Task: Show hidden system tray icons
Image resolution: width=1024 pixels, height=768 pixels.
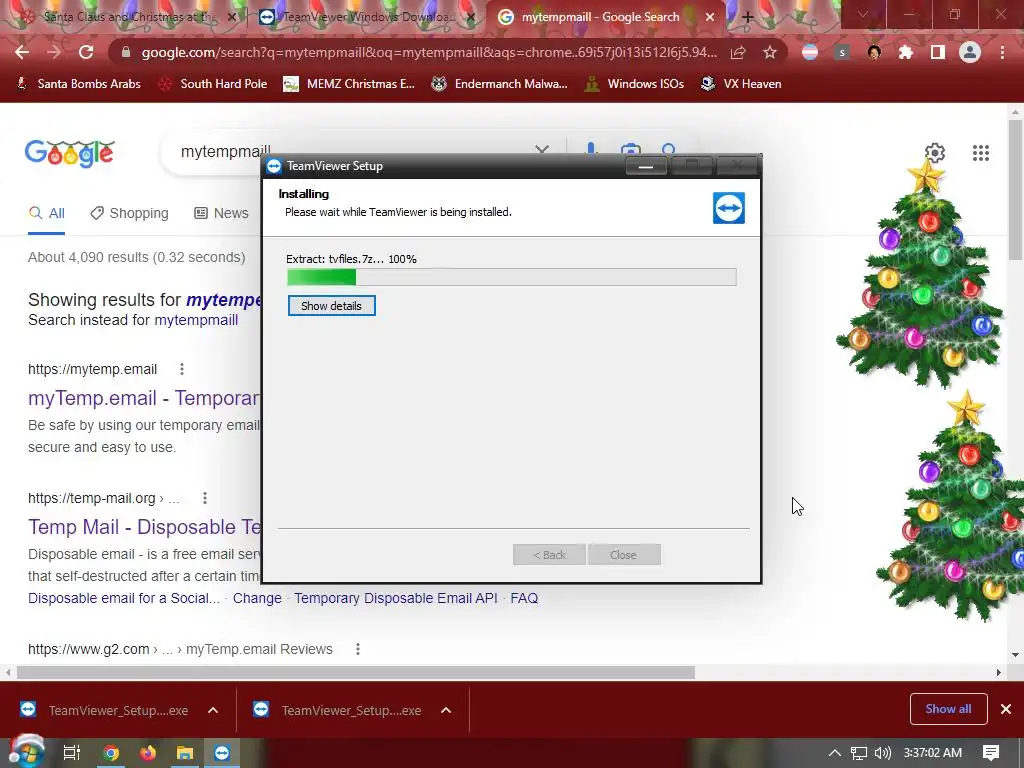Action: (x=835, y=753)
